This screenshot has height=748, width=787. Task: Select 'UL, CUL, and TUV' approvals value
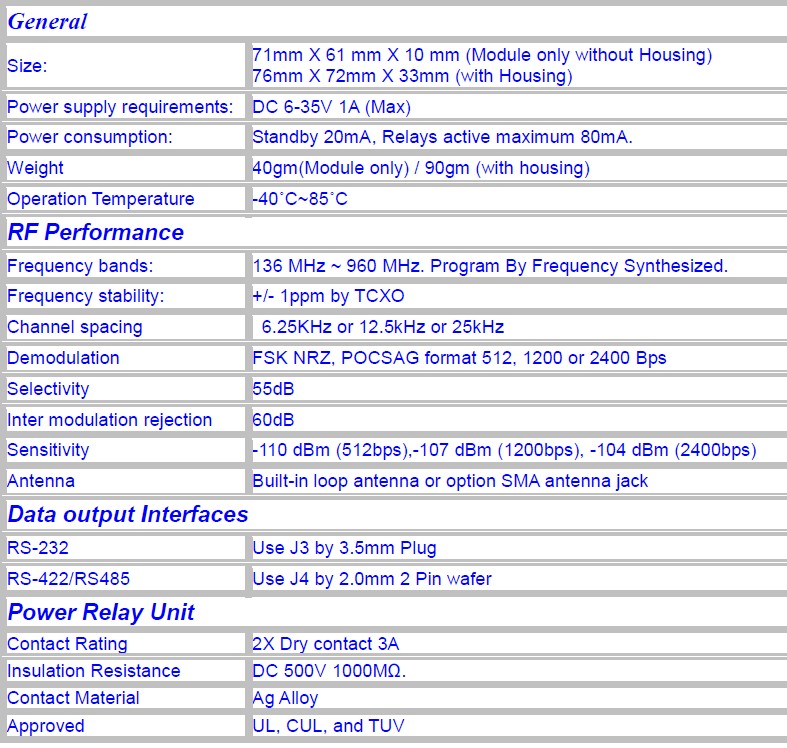point(328,726)
